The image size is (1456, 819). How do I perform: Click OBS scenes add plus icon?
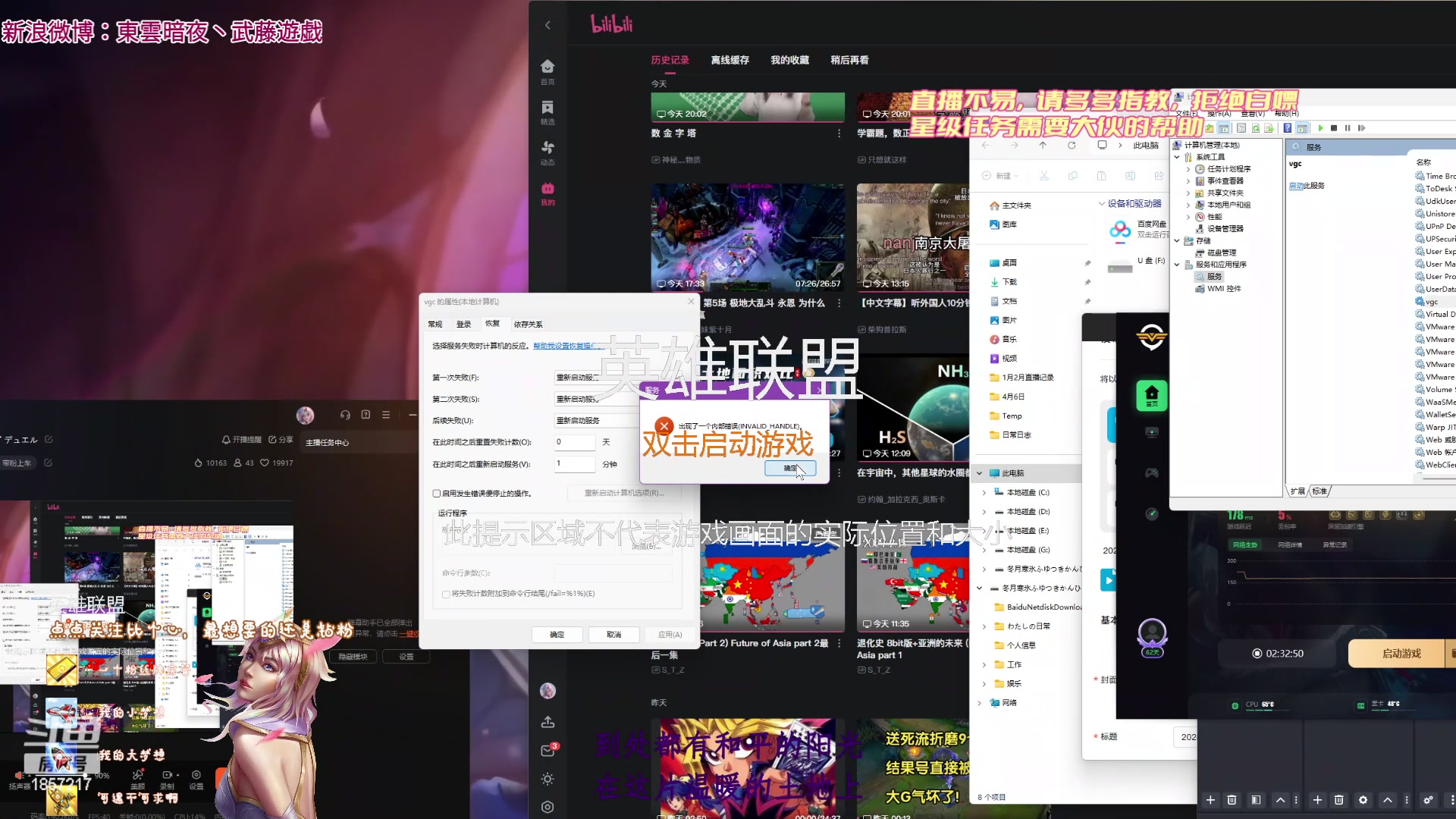[x=1210, y=800]
